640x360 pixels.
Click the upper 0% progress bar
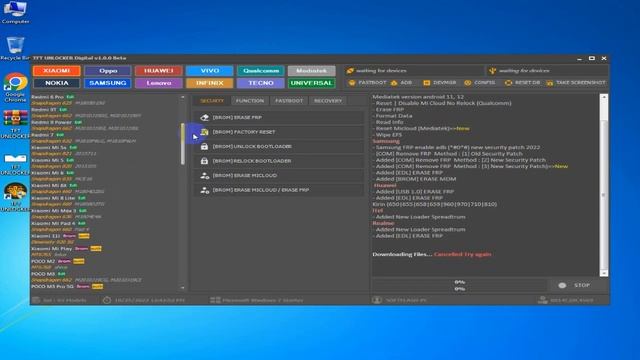460,282
